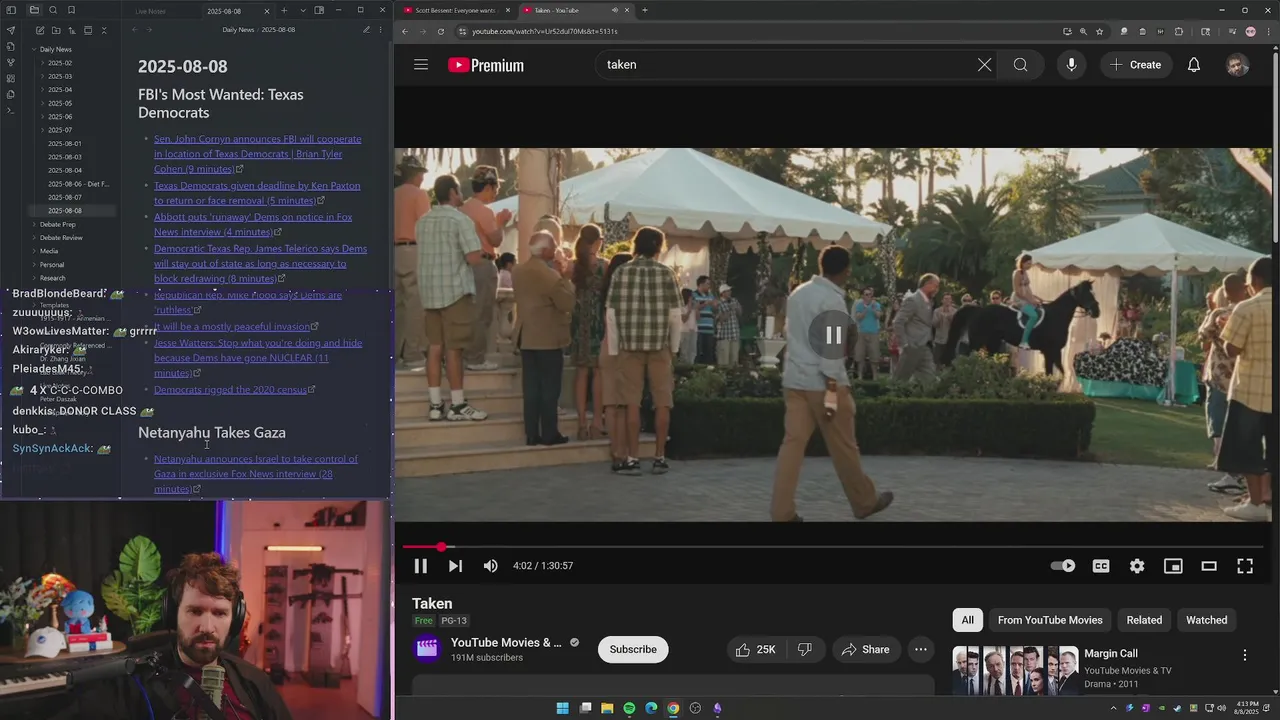Open YouTube notifications bell
The image size is (1280, 720).
1194,65
